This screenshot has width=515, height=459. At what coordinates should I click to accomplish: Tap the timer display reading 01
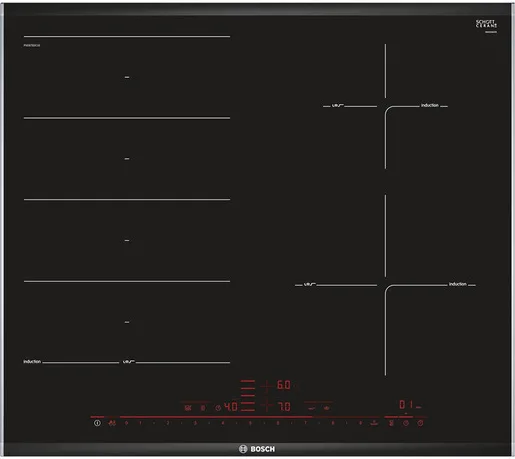point(406,405)
